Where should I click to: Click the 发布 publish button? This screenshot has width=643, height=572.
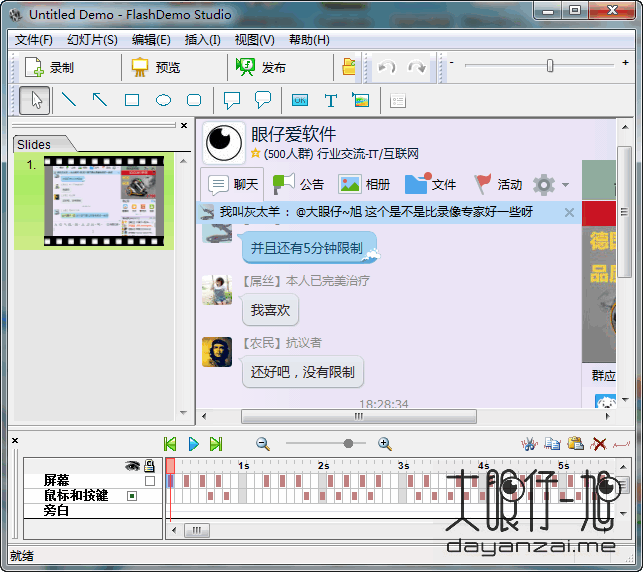tap(261, 67)
